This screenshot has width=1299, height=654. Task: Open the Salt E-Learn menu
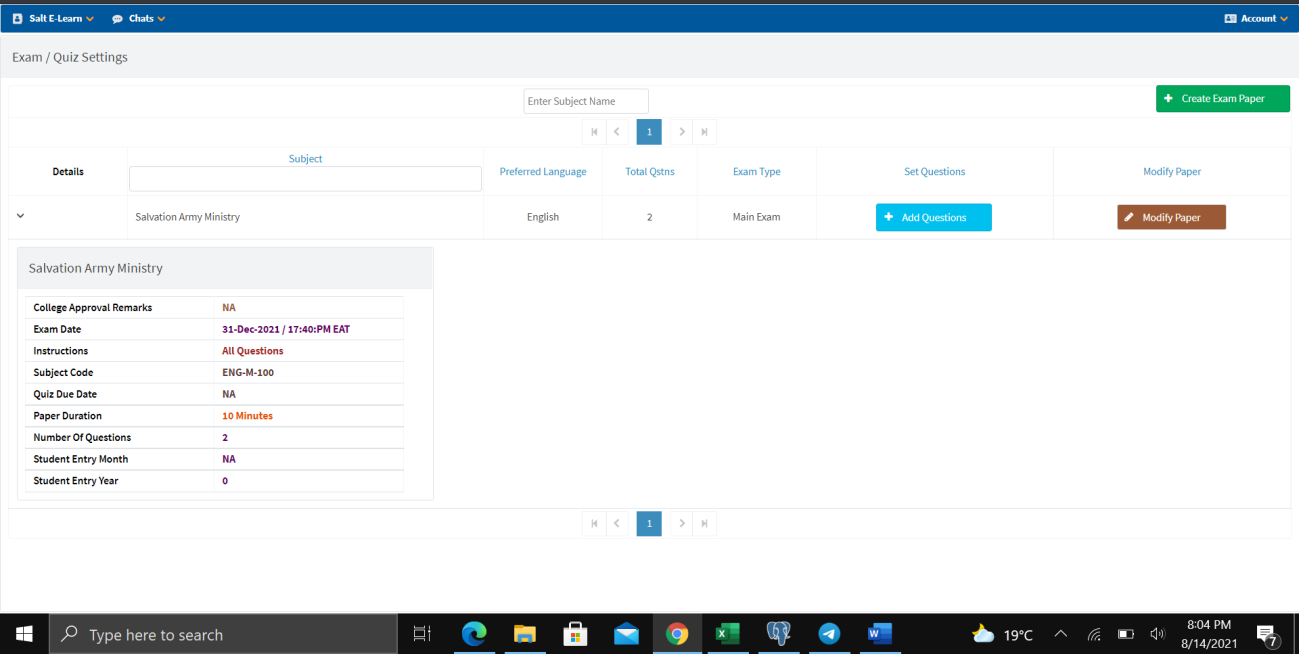(x=53, y=18)
